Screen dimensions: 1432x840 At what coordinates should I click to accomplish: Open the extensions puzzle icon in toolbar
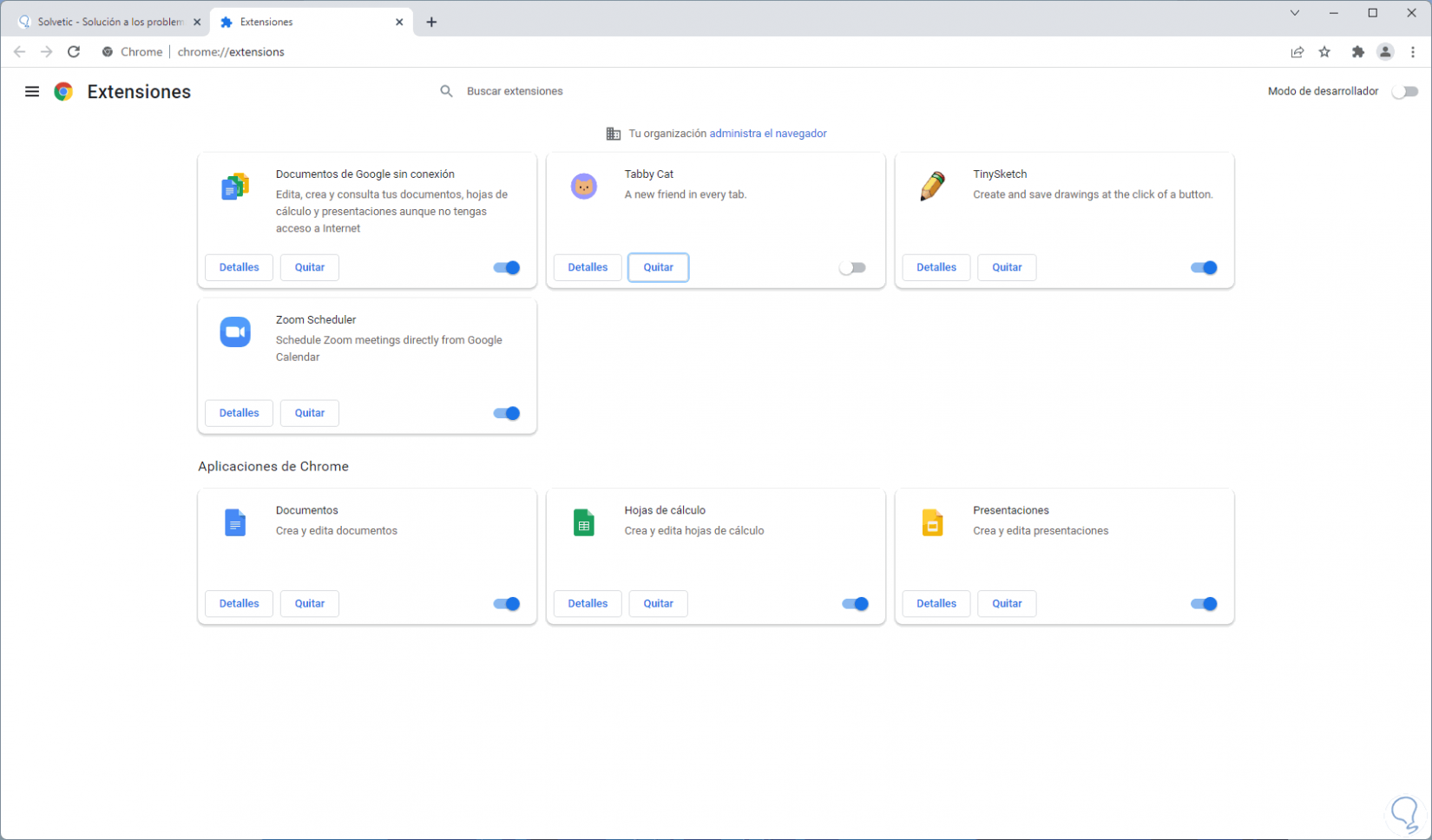(x=1358, y=52)
